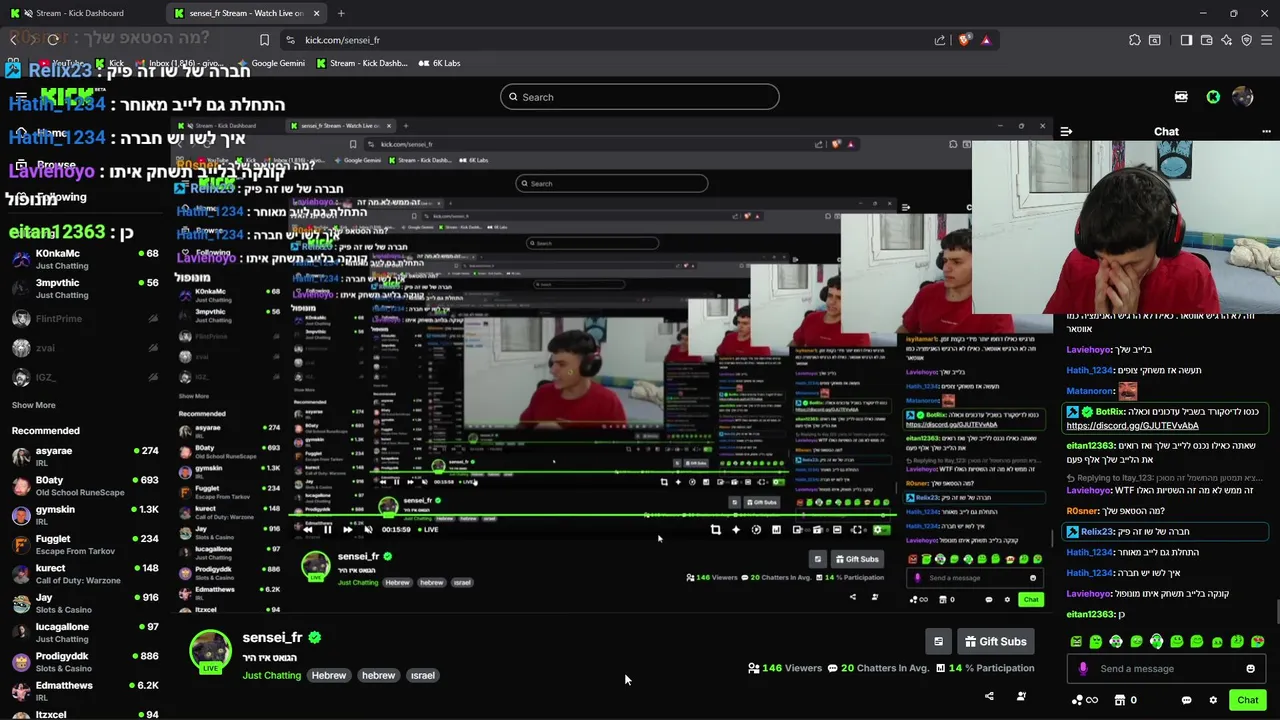Open Edmatthews recommended channel
The height and width of the screenshot is (720, 1280).
(85, 691)
